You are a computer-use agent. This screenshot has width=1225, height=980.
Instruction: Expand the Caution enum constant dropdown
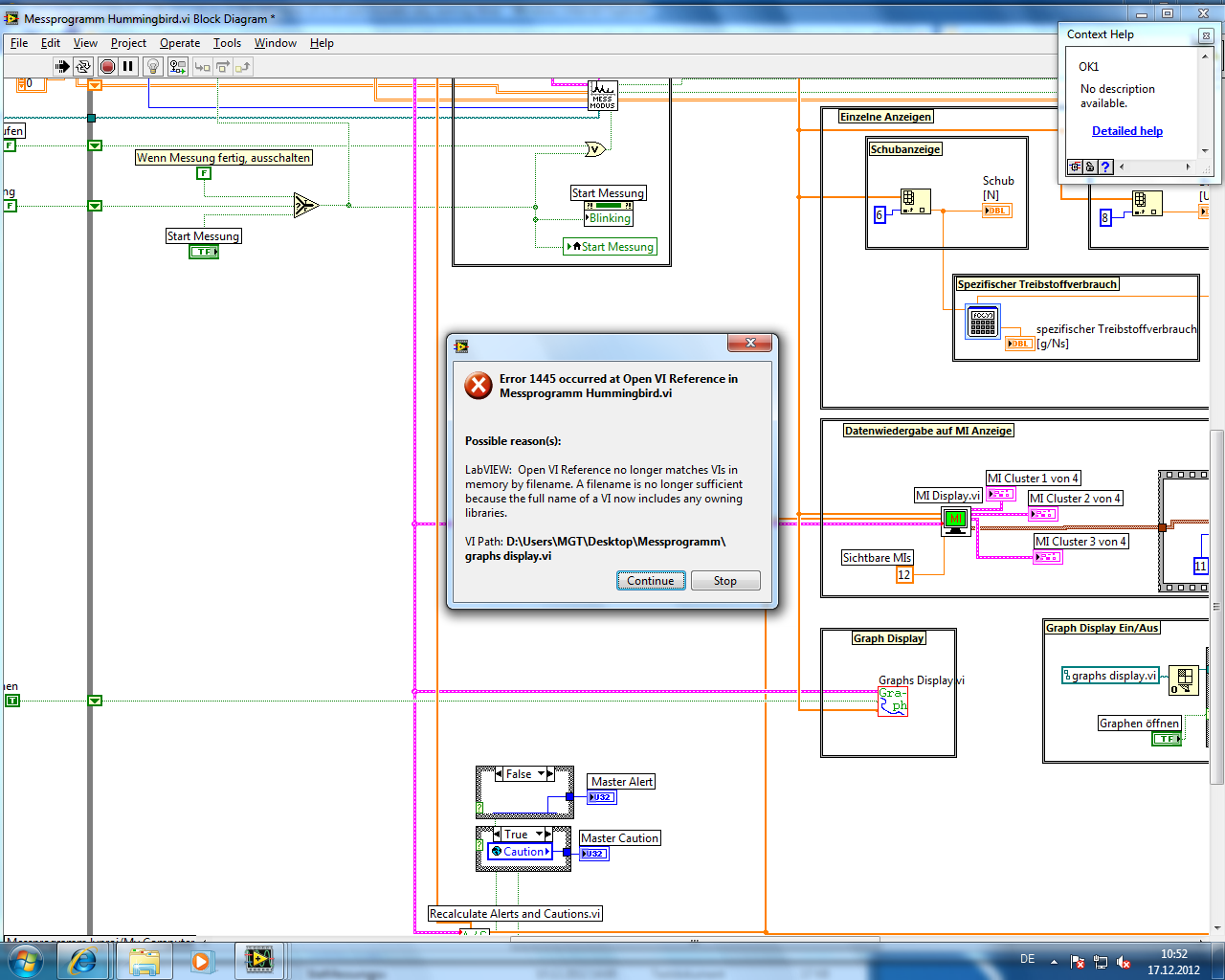pos(522,852)
